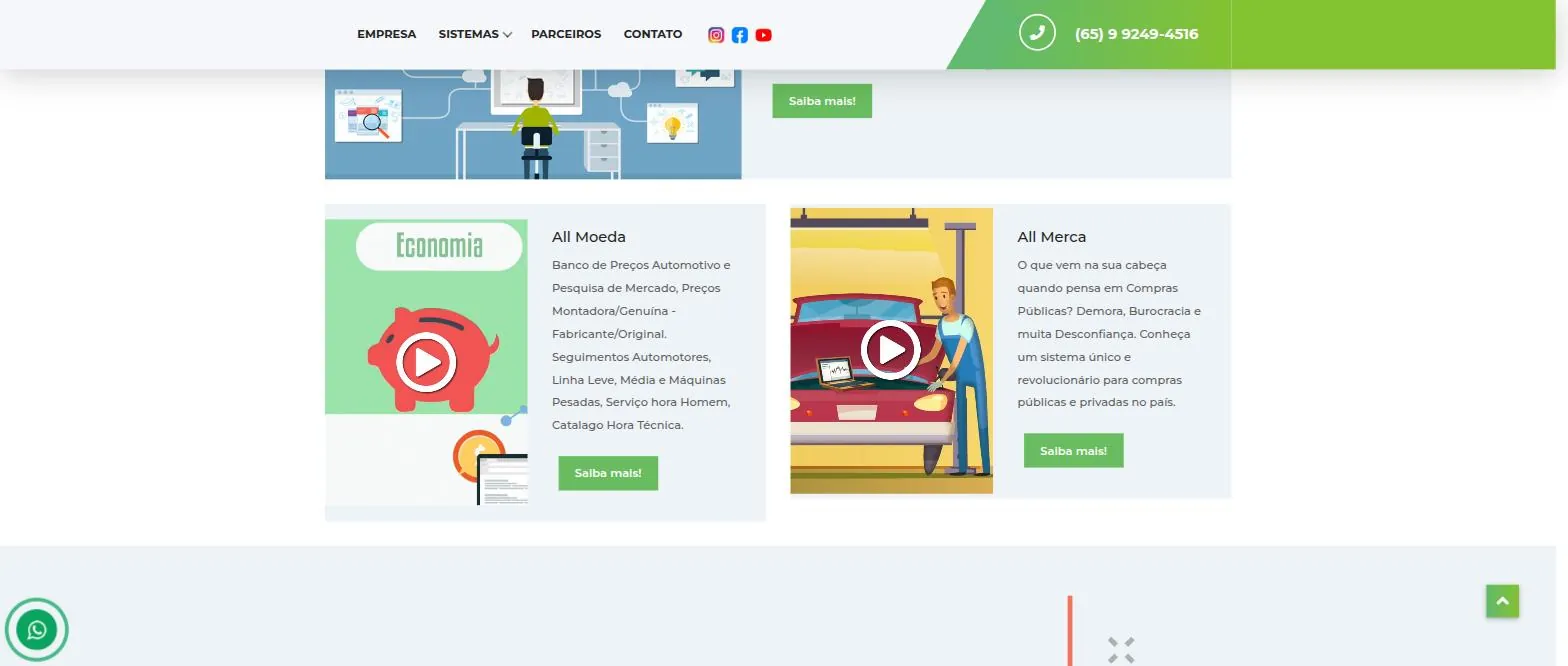Open the Economia piggy bank thumbnail
Image resolution: width=1568 pixels, height=666 pixels.
pos(426,362)
